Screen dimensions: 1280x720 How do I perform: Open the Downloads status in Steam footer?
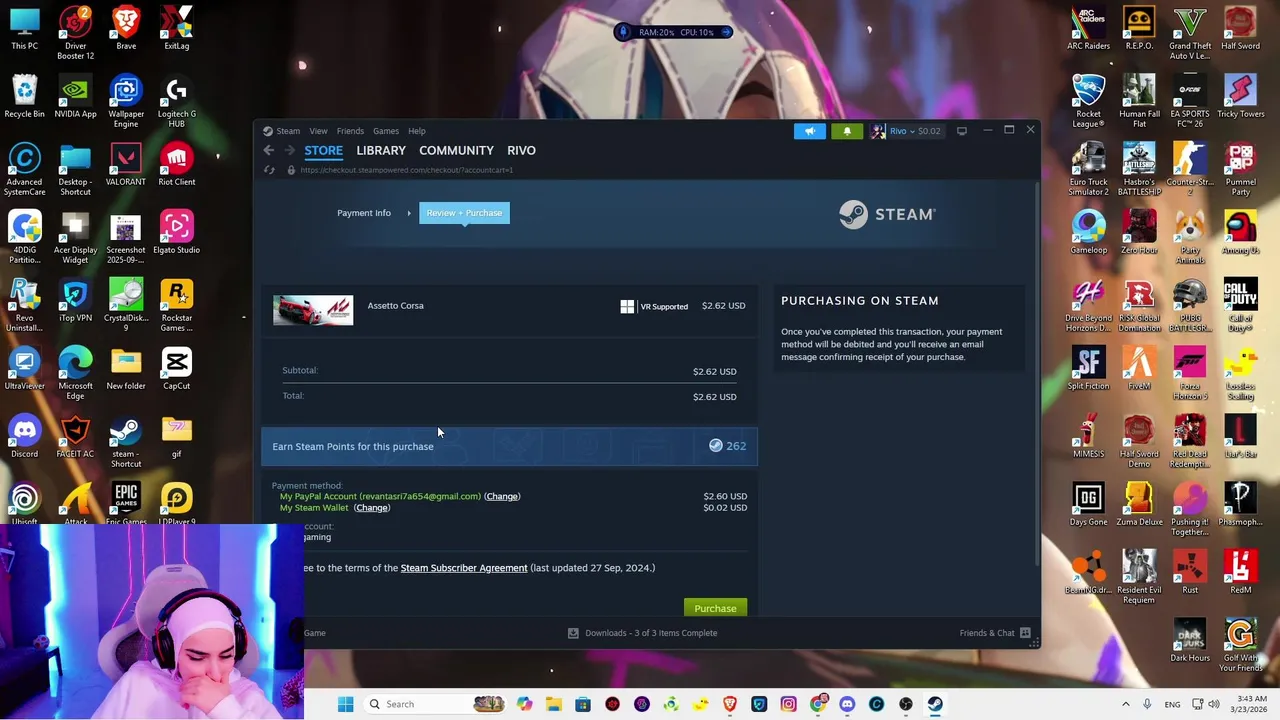pyautogui.click(x=642, y=633)
